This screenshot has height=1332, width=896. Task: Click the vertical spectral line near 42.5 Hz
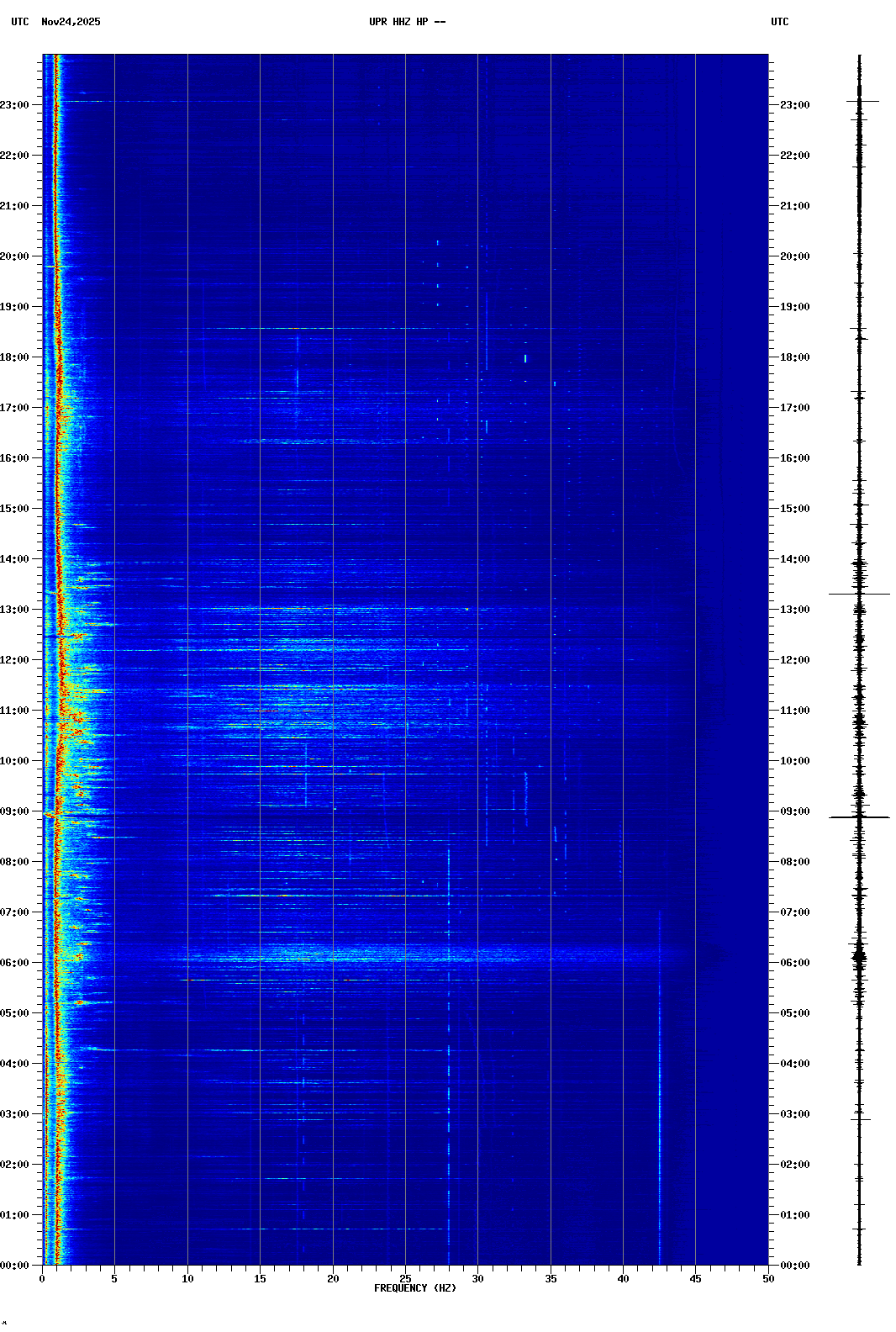click(x=660, y=1093)
